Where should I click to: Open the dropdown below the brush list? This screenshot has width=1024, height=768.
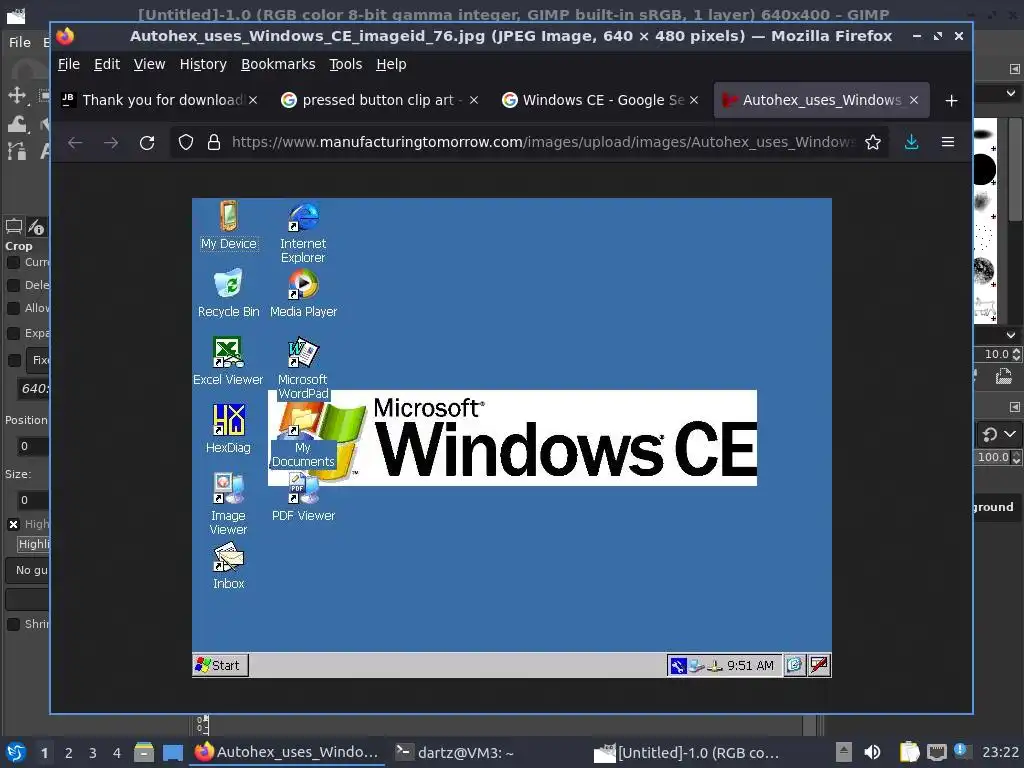(x=1010, y=335)
